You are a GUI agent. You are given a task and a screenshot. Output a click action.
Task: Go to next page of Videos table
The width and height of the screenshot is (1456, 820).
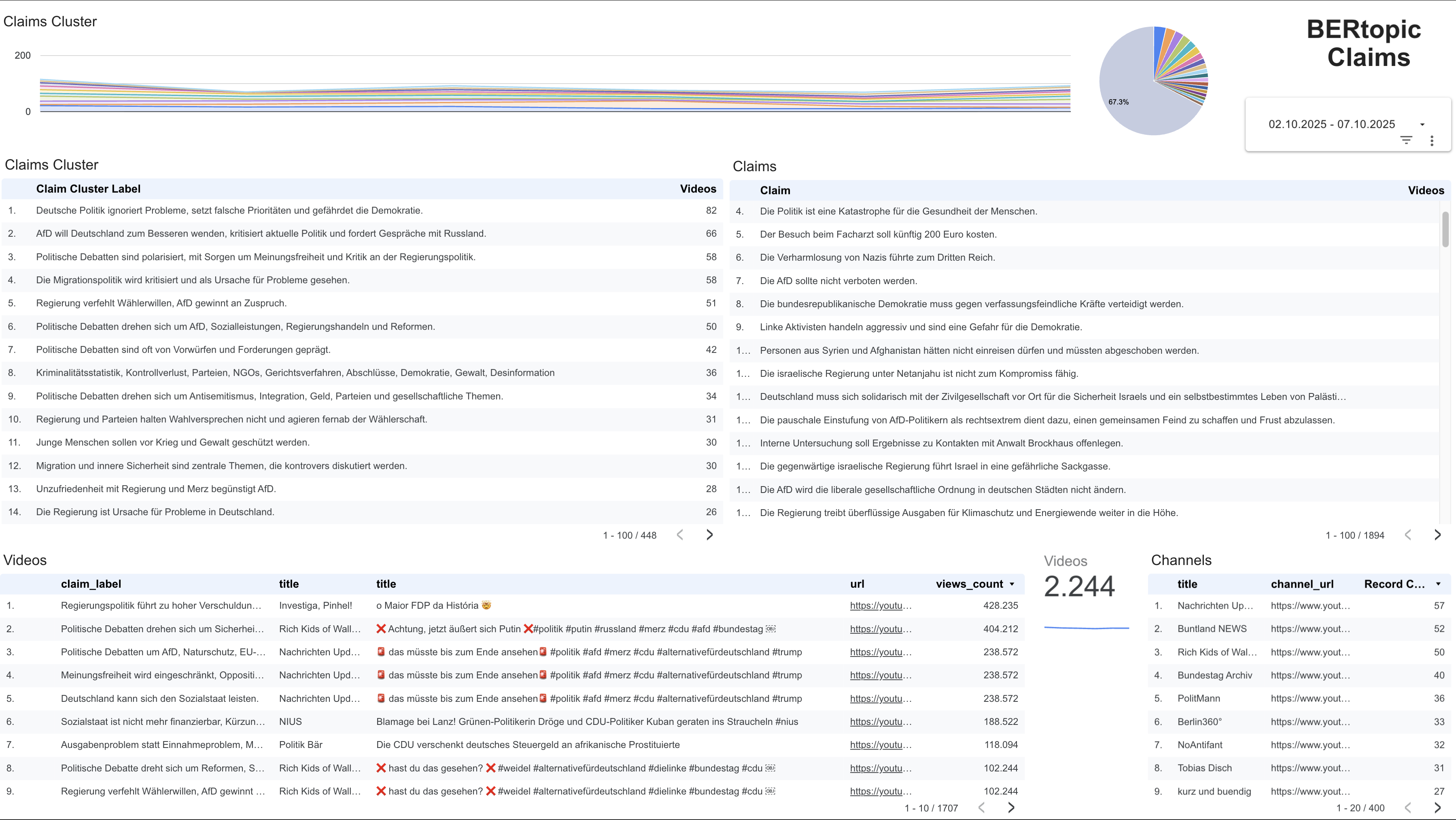[1010, 807]
